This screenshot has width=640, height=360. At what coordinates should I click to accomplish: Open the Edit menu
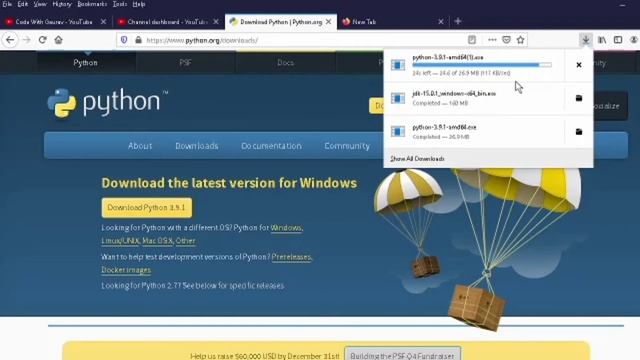click(22, 4)
